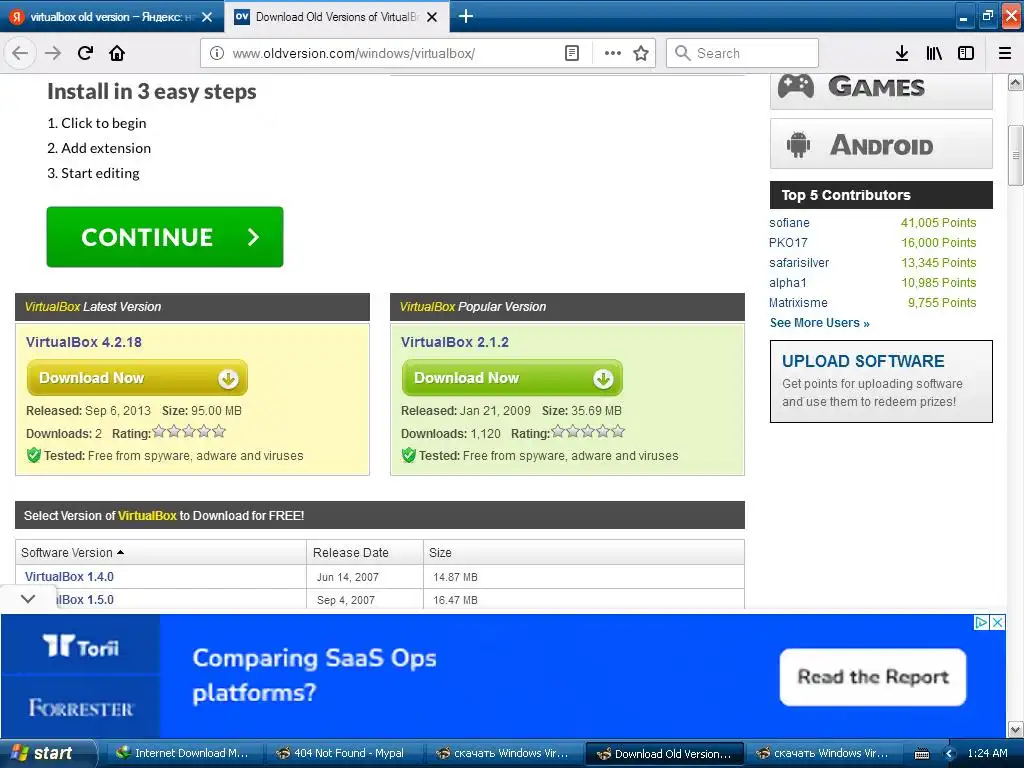The image size is (1024, 768).
Task: Open the VirtualBox 4.2.18 title link
Action: 84,342
